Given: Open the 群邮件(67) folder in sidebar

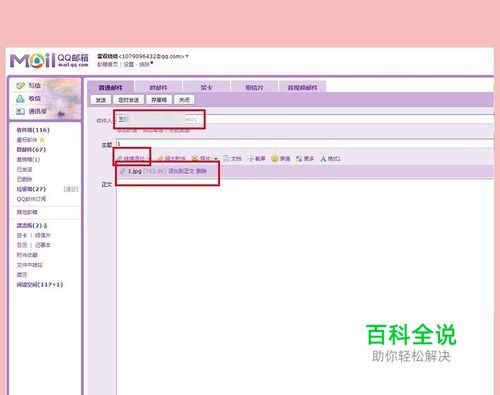Looking at the screenshot, I should [31, 150].
